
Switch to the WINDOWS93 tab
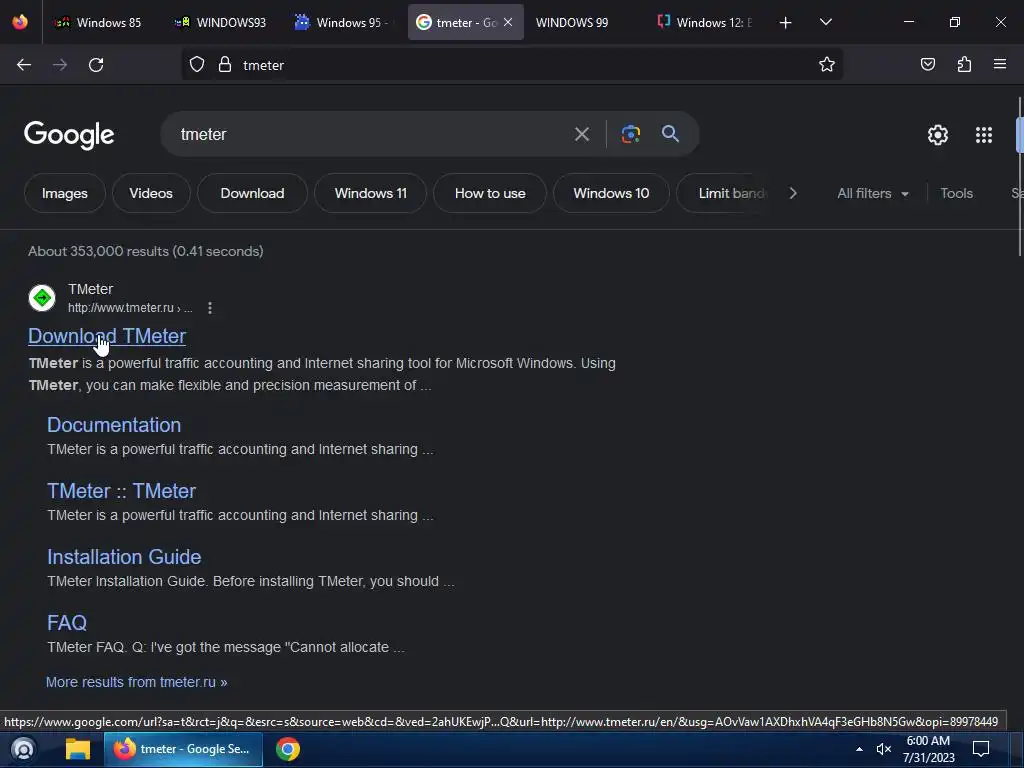point(220,23)
